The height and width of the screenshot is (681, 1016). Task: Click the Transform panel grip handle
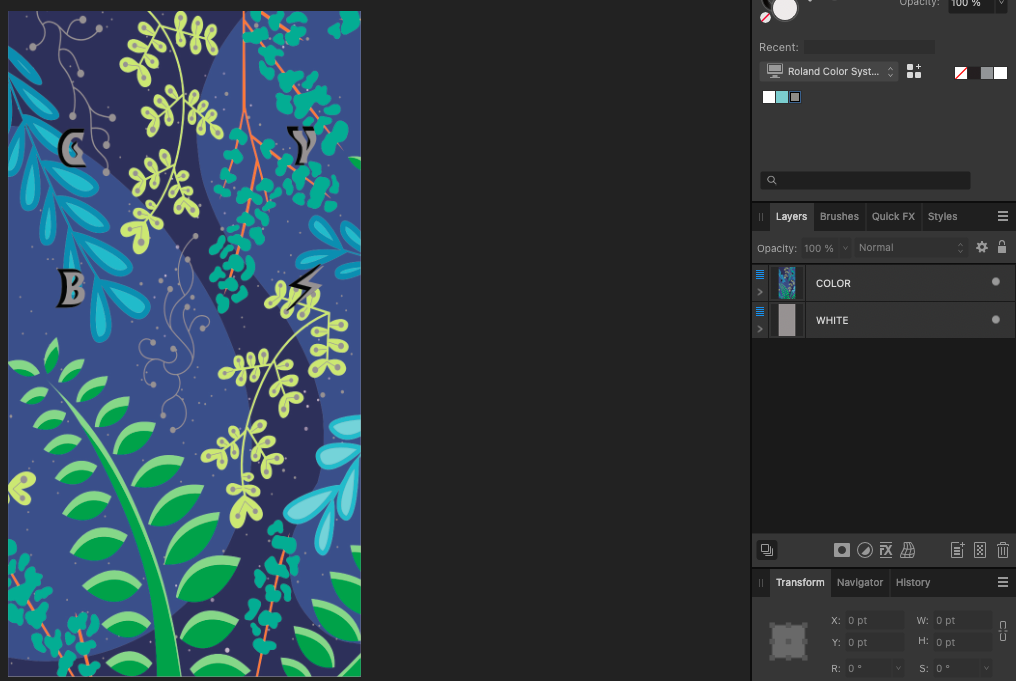(761, 583)
